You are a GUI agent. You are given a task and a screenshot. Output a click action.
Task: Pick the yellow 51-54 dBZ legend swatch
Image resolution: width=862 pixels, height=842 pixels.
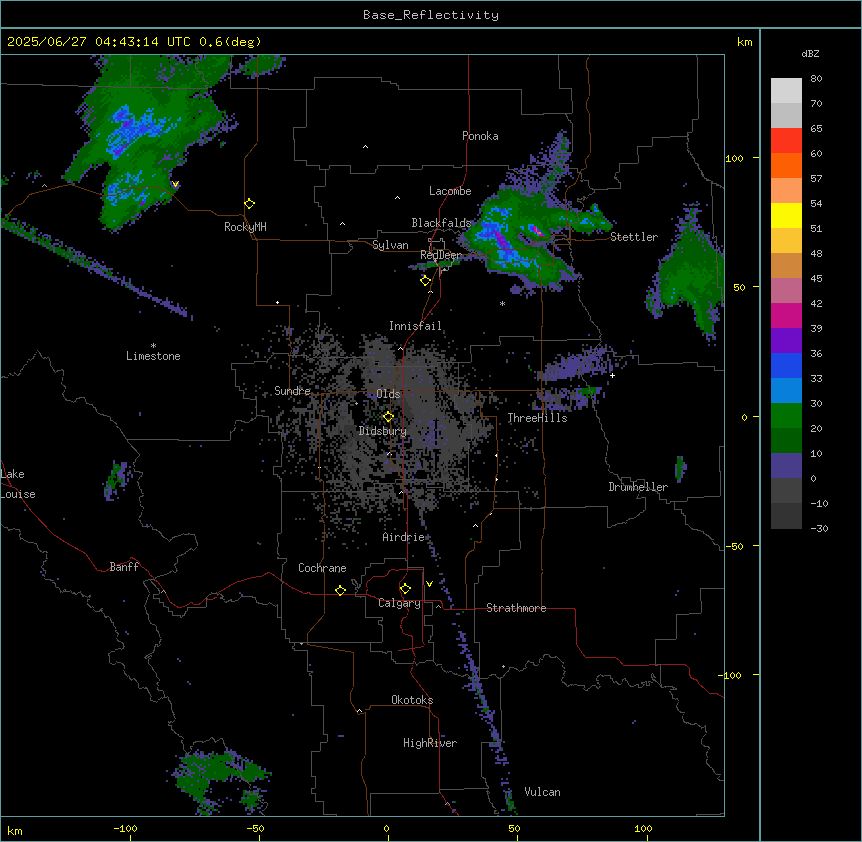786,215
